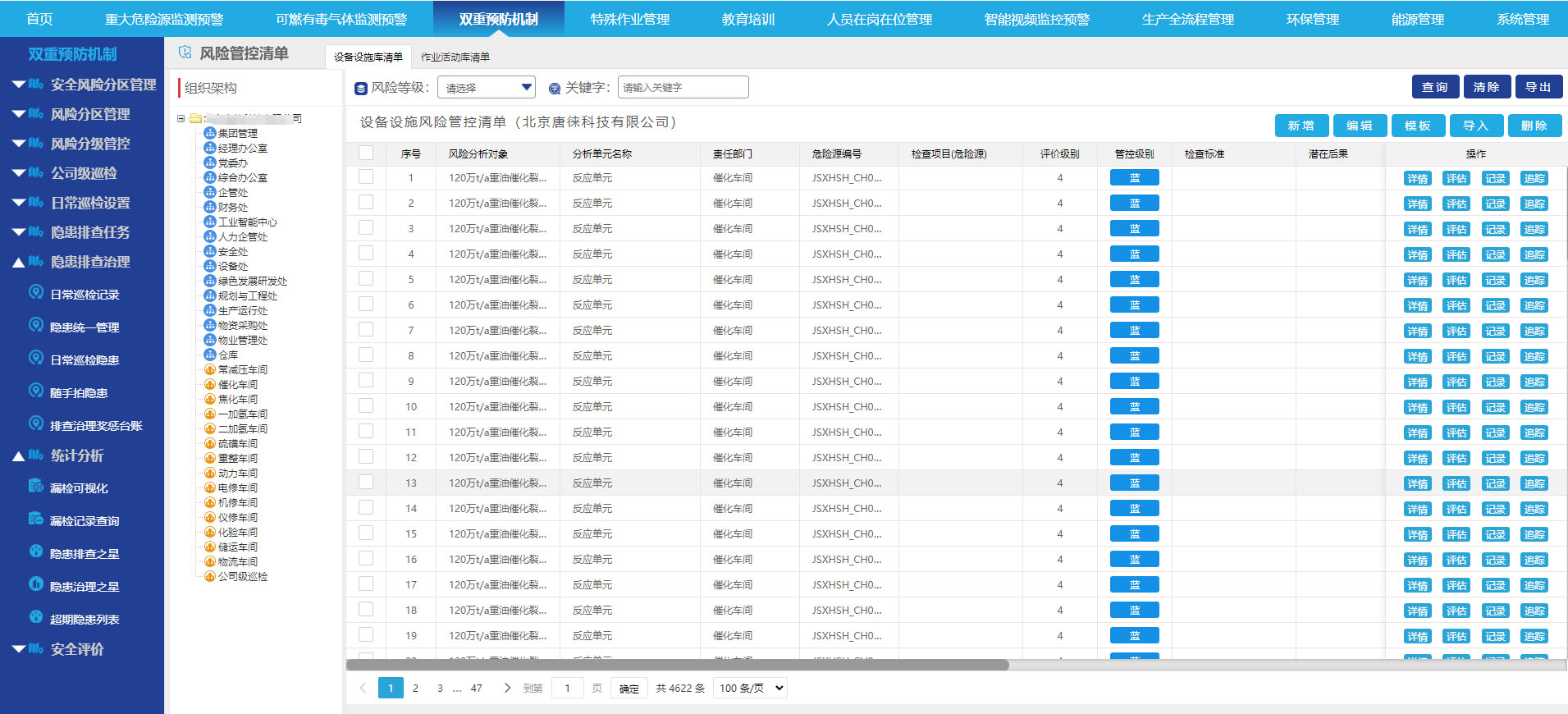The width and height of the screenshot is (1568, 714).
Task: Go to next page arrow
Action: point(507,688)
